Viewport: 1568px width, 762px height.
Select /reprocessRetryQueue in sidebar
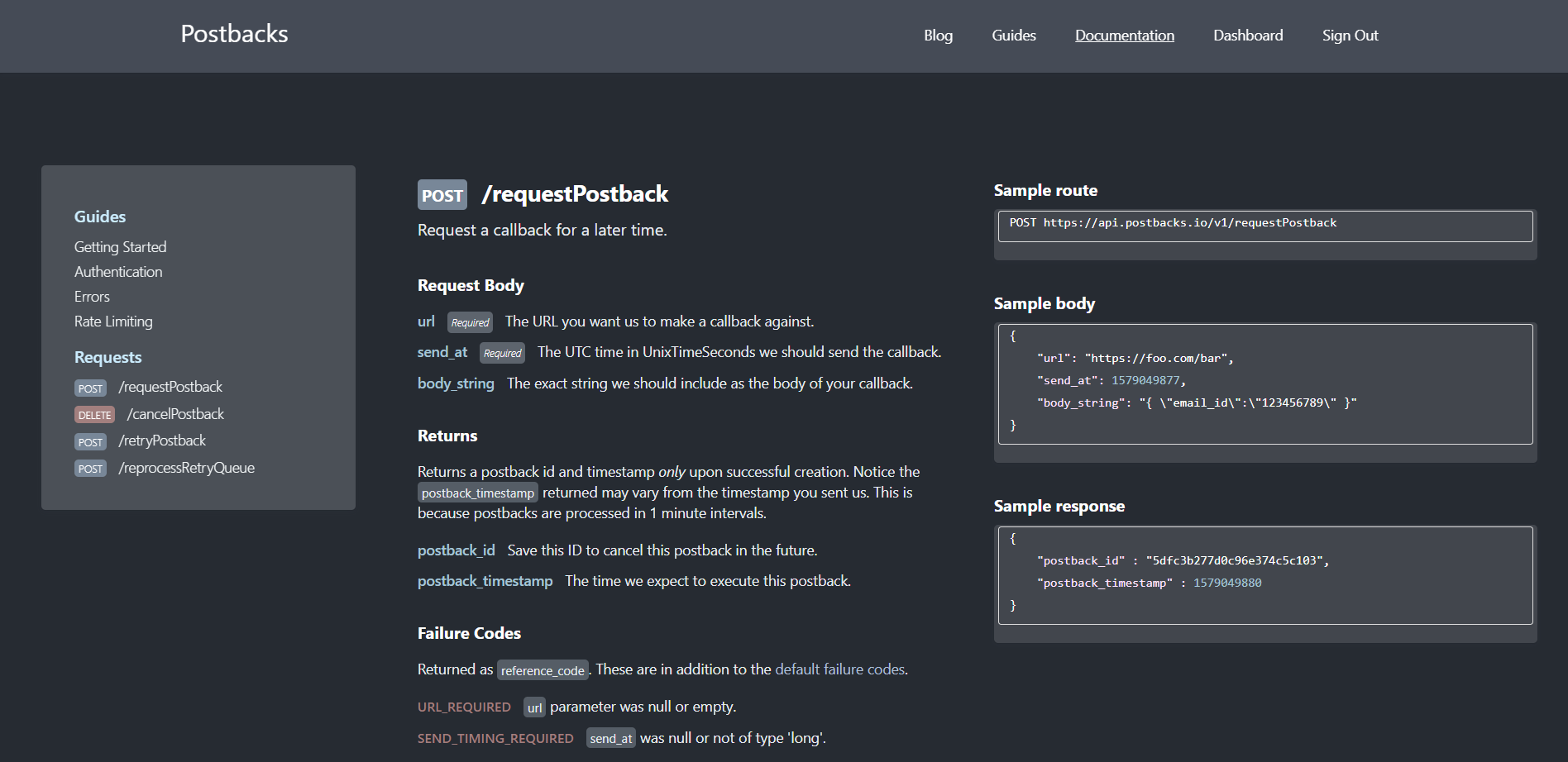186,468
